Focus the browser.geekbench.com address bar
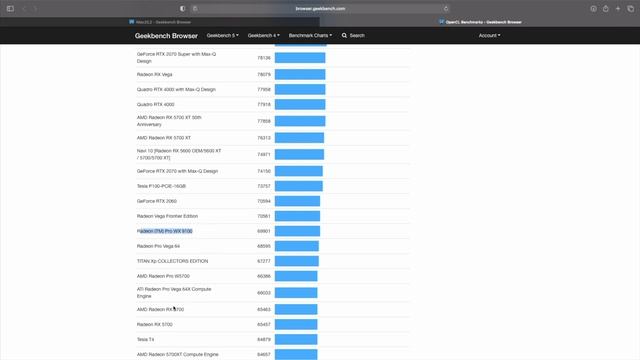Image resolution: width=640 pixels, height=360 pixels. 320,9
